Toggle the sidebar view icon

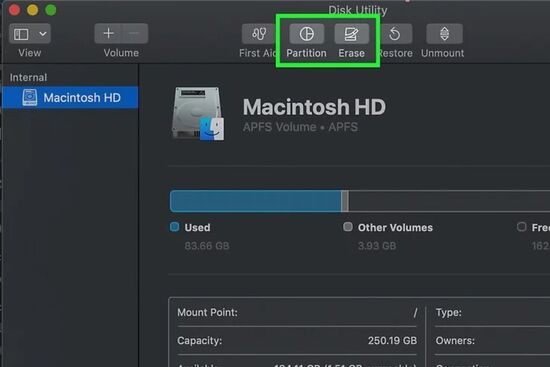coord(21,34)
